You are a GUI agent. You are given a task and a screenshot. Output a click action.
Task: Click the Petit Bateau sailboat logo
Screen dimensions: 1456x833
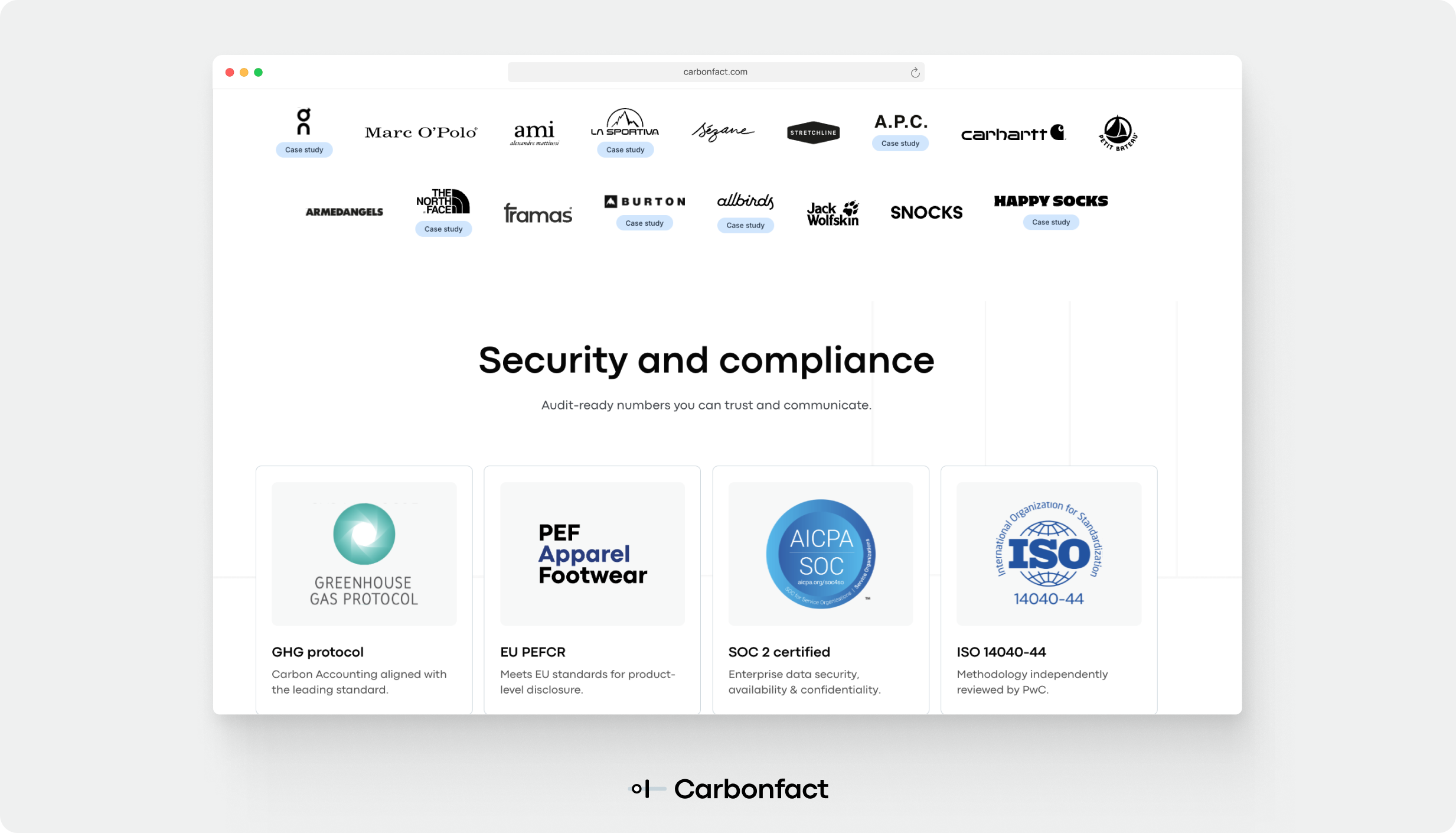click(1117, 132)
